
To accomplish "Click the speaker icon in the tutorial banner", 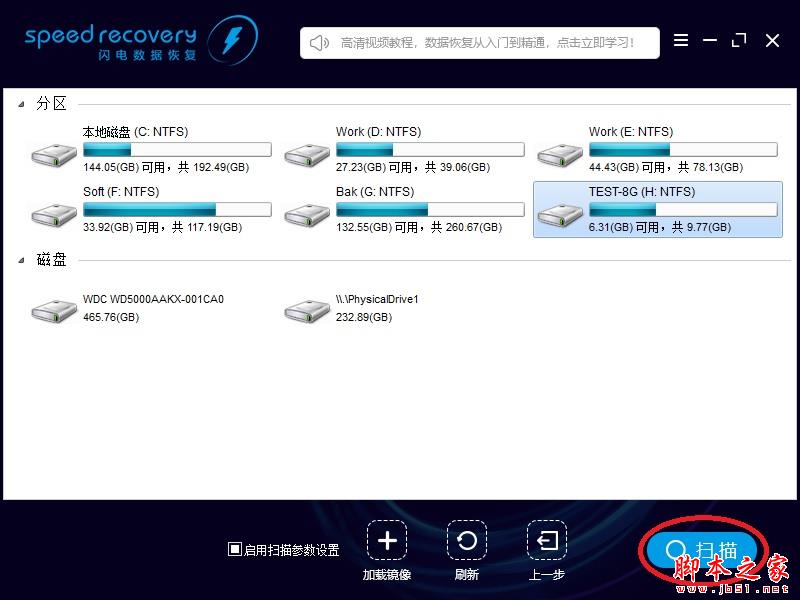I will pyautogui.click(x=319, y=43).
